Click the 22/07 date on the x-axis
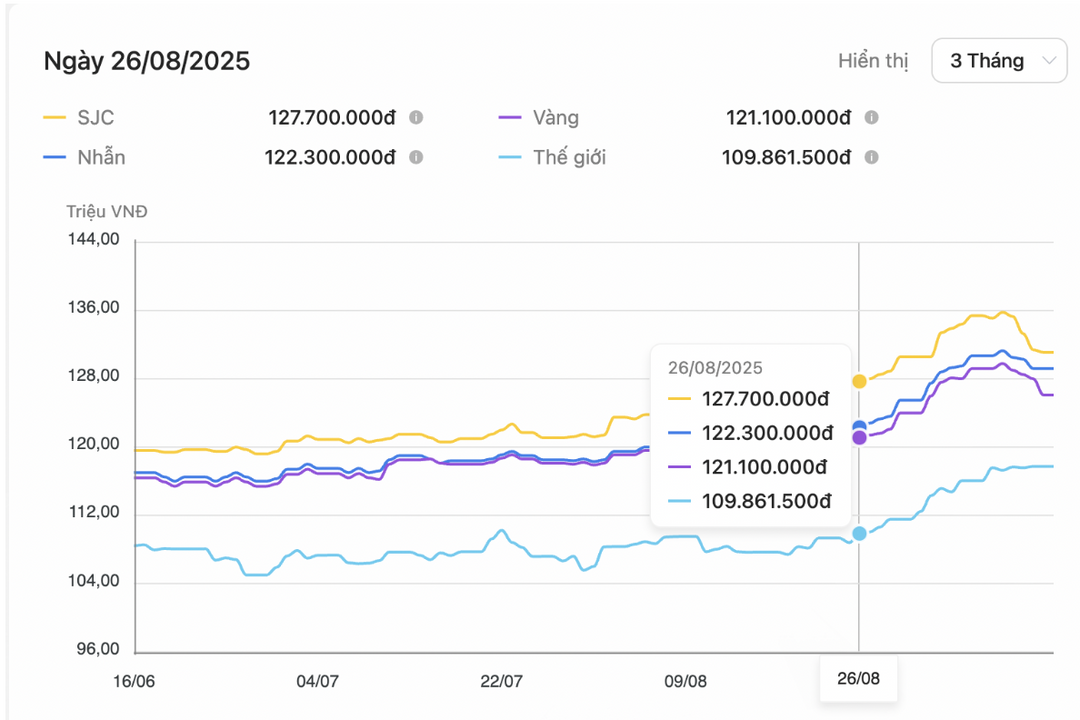The width and height of the screenshot is (1080, 720). point(501,681)
